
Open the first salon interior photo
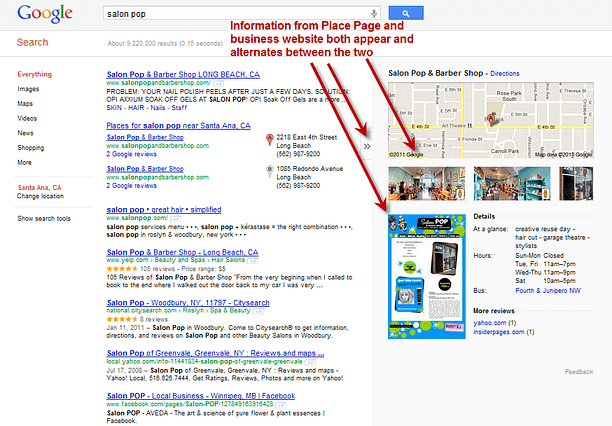pyautogui.click(x=427, y=184)
